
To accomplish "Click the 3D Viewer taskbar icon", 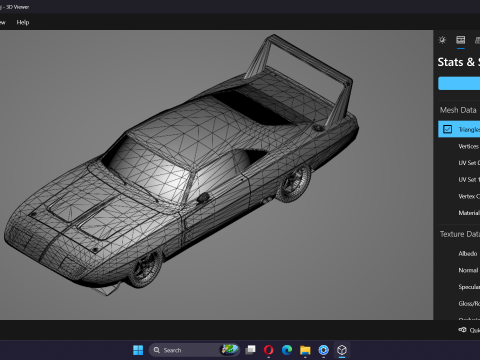I will [342, 350].
